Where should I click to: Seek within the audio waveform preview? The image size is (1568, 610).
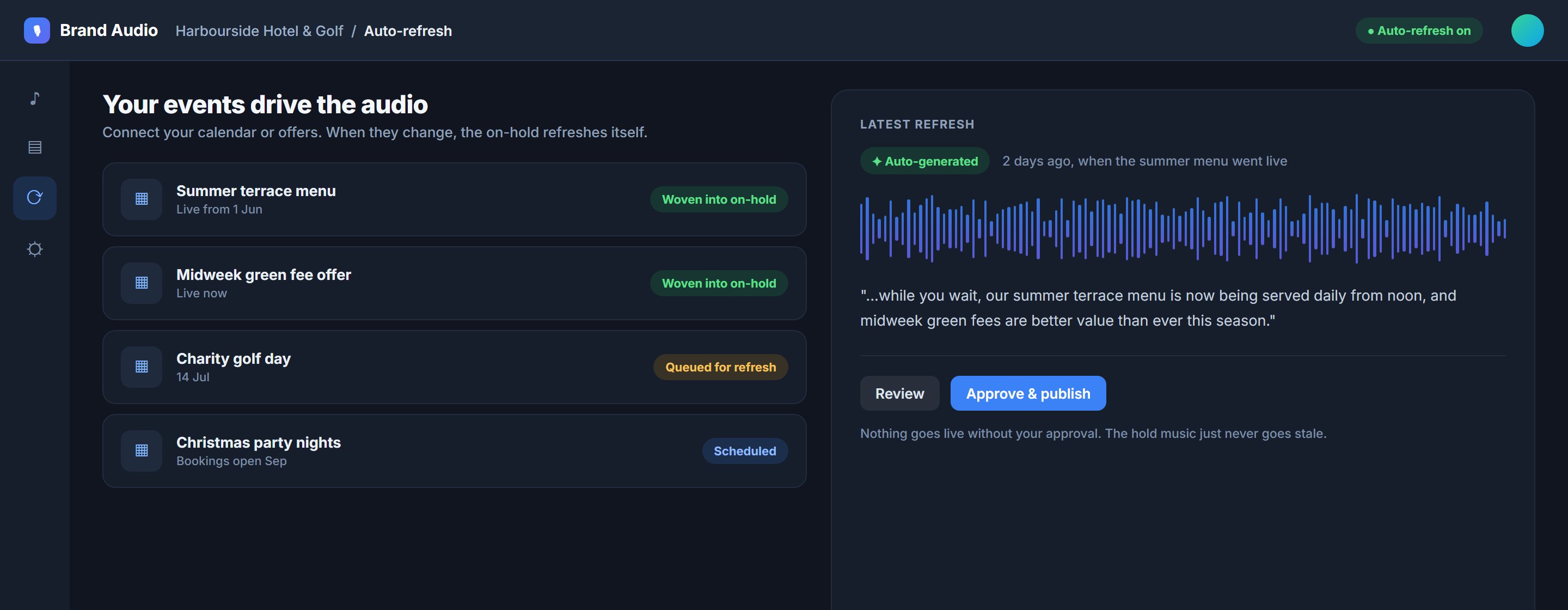[x=1183, y=229]
